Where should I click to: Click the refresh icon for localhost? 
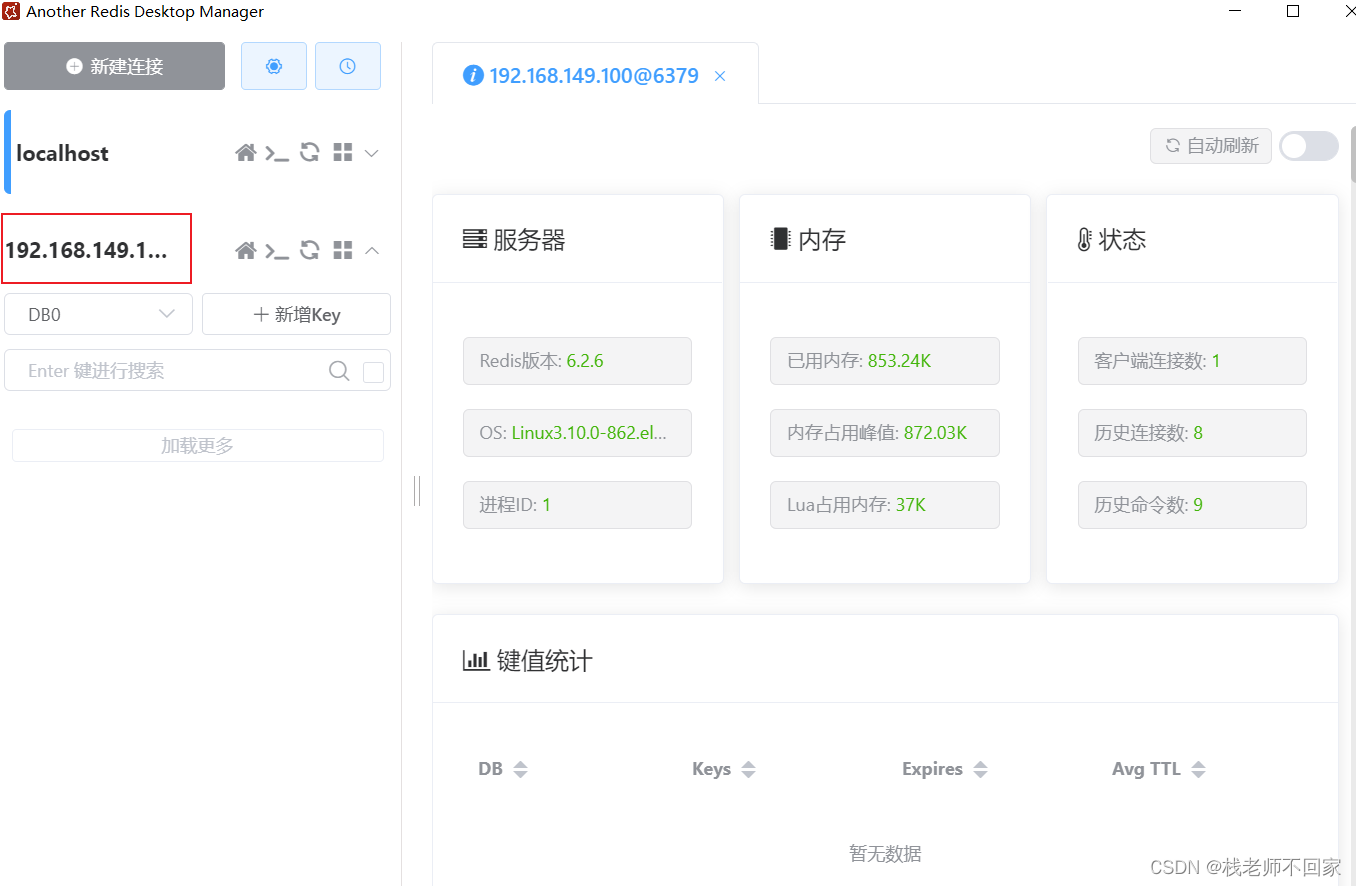(x=310, y=153)
